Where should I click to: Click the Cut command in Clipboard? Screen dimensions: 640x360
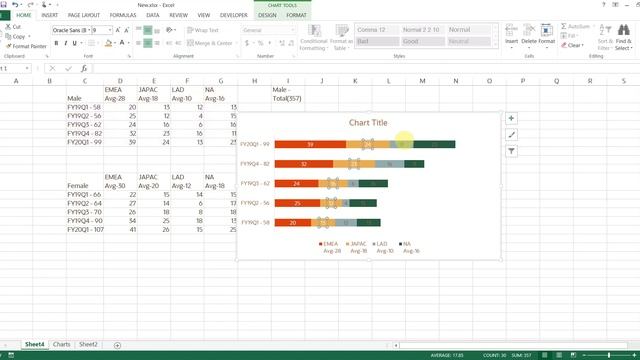click(13, 27)
